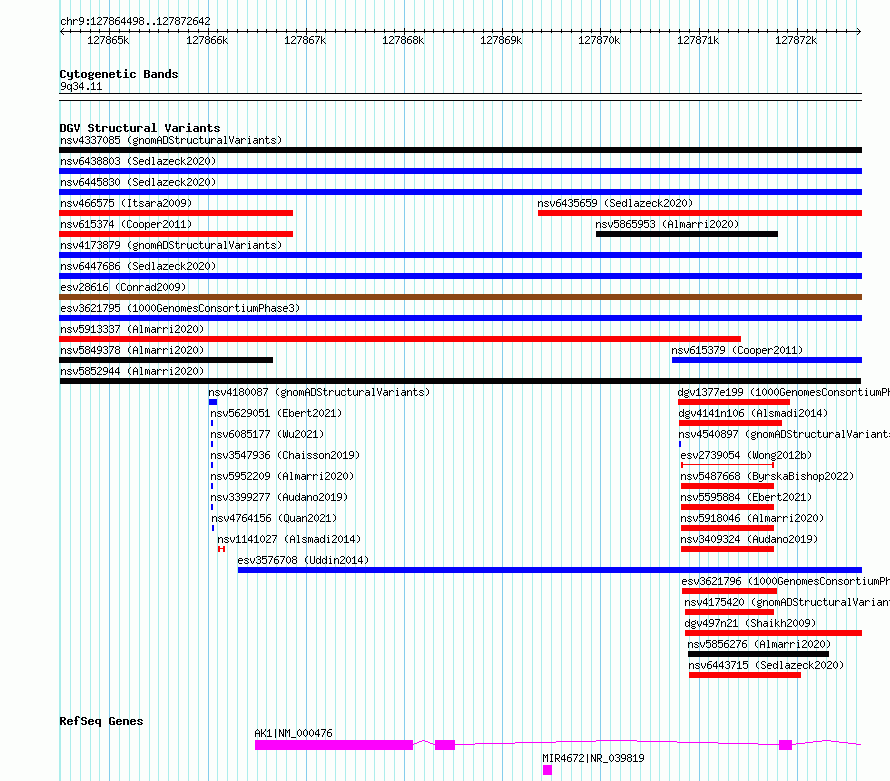Open variant nsv3547936 (Chaisson2019)
The width and height of the screenshot is (890, 781).
click(x=285, y=455)
